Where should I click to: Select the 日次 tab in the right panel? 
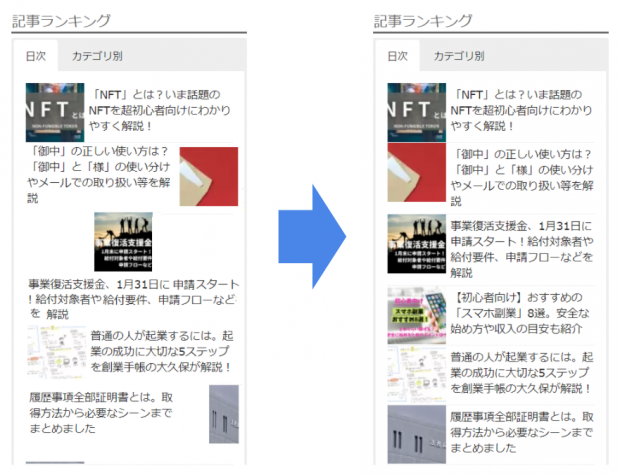[398, 56]
